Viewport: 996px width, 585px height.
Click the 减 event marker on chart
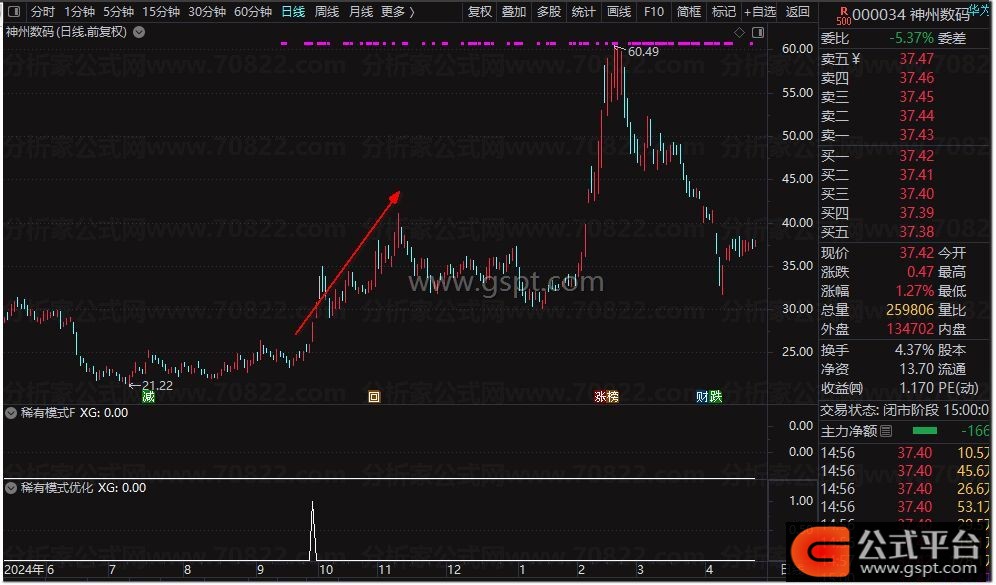(x=149, y=397)
